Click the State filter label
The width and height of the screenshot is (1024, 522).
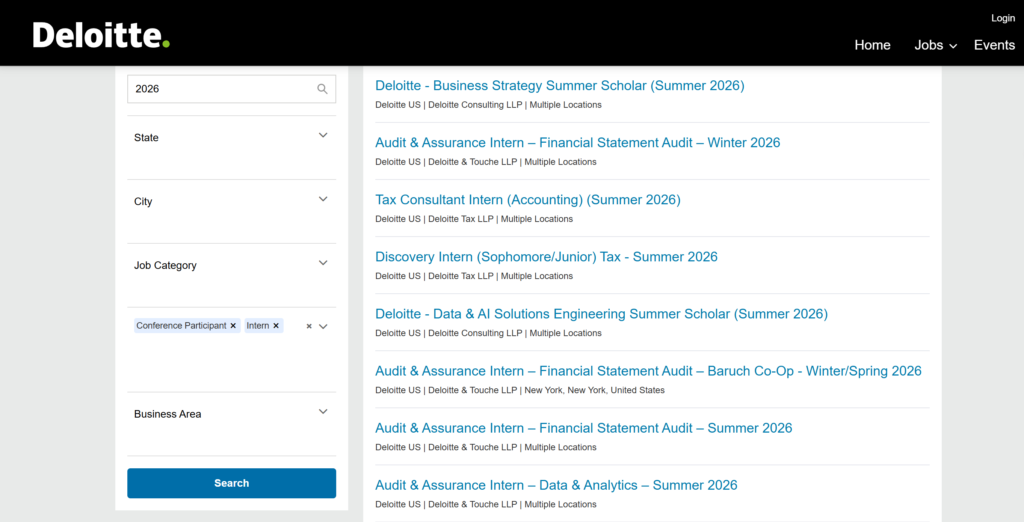[x=146, y=138]
